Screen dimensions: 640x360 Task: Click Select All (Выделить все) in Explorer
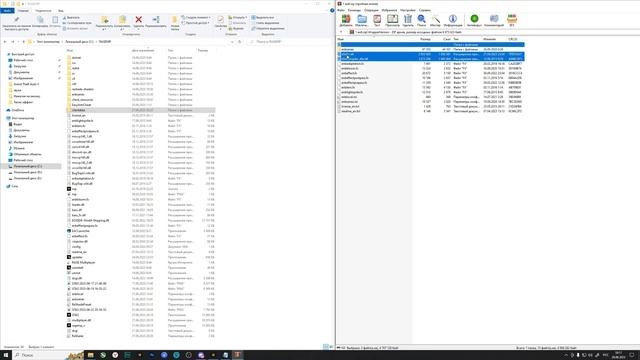click(263, 18)
